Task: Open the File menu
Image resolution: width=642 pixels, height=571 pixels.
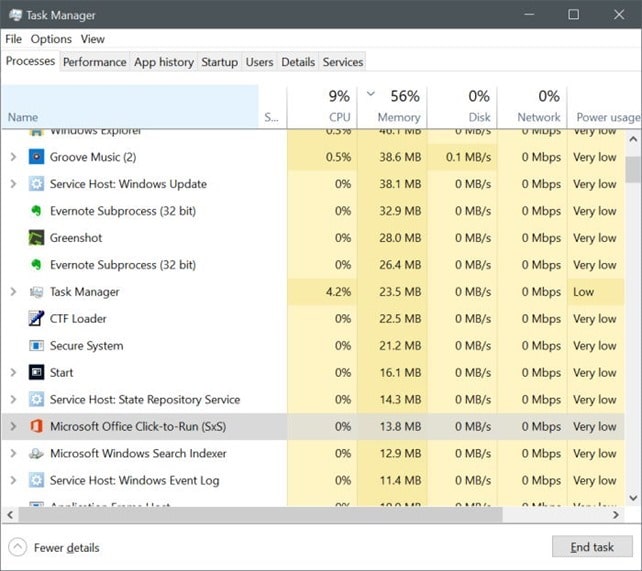Action: pos(14,39)
